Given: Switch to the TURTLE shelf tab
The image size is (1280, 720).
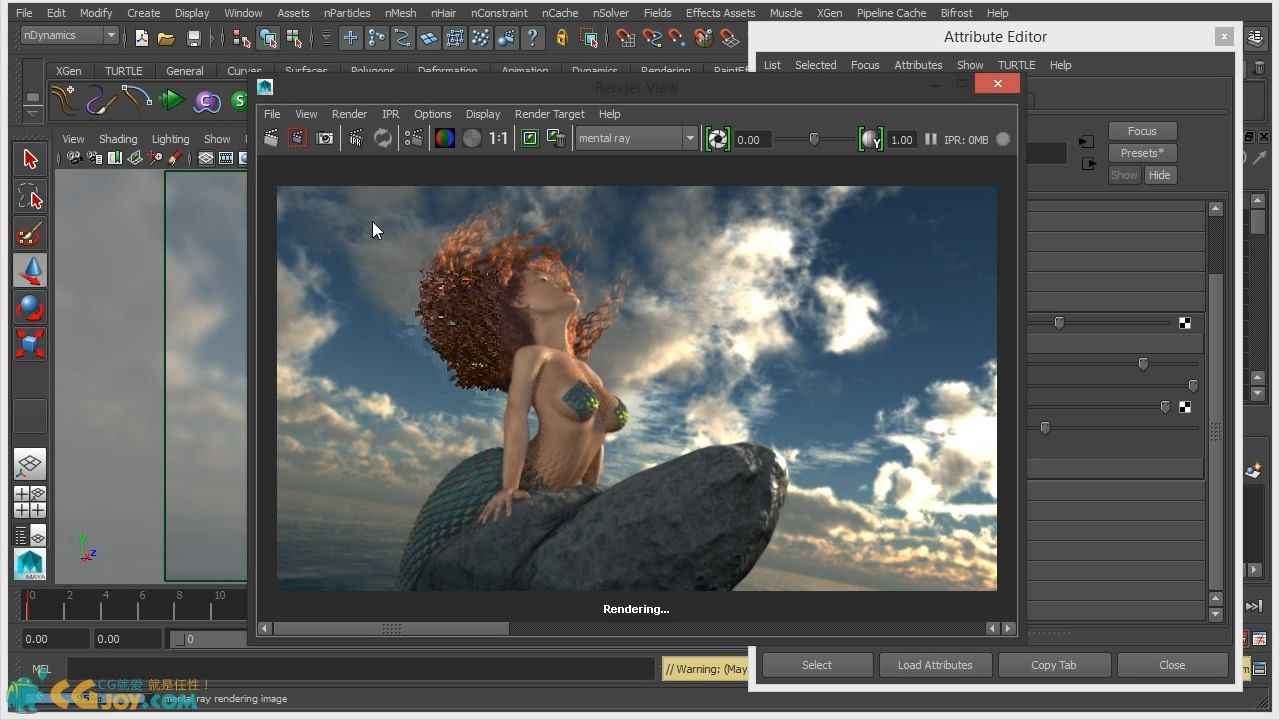Looking at the screenshot, I should tap(124, 71).
